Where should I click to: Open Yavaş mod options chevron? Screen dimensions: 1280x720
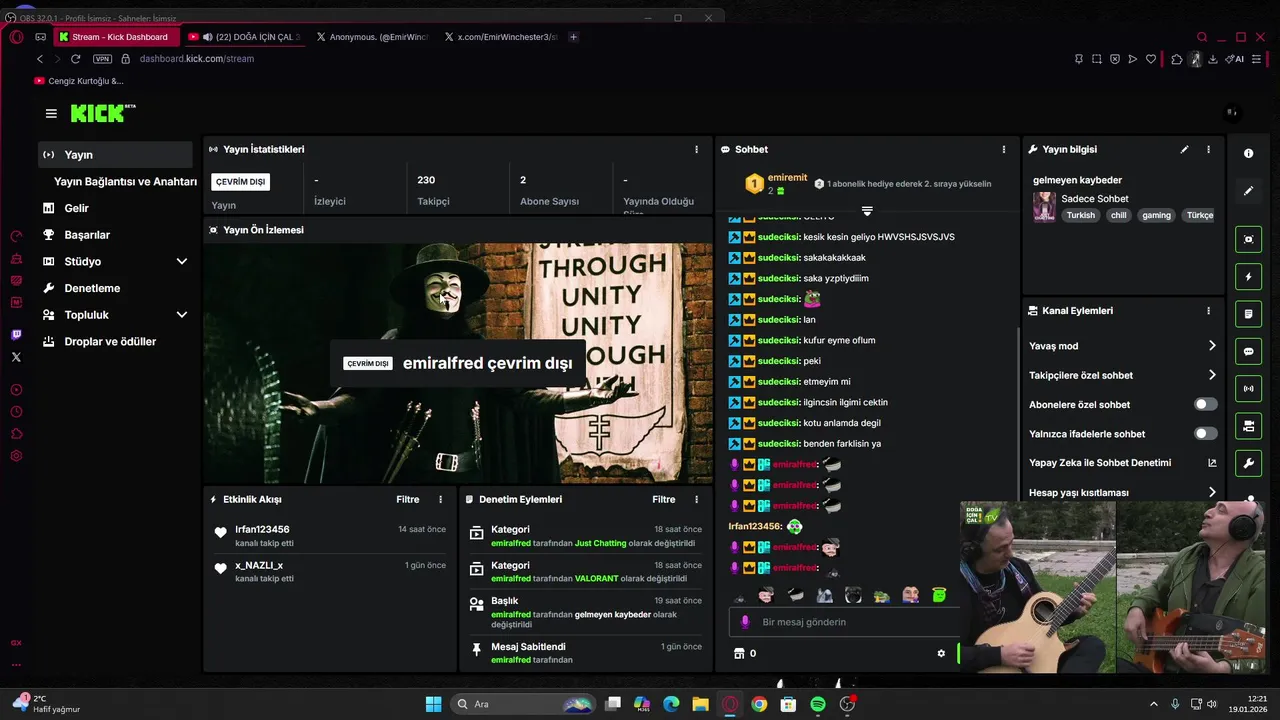[x=1212, y=346]
